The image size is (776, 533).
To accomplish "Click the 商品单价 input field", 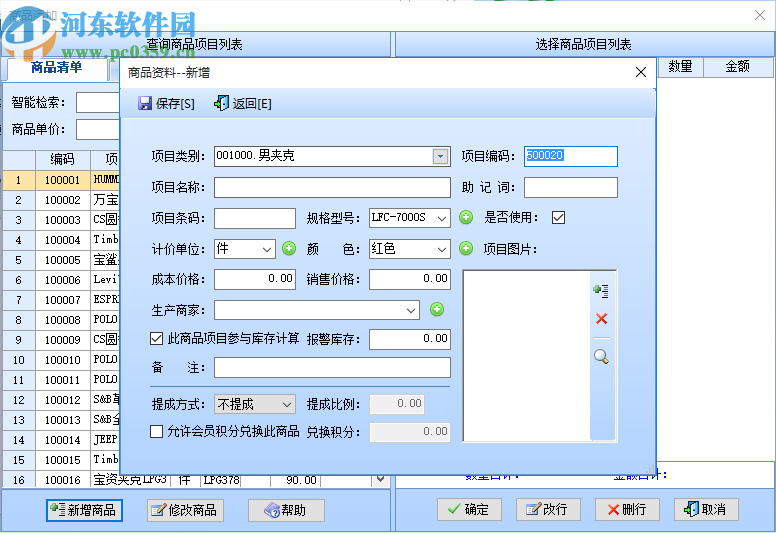I will pos(98,130).
